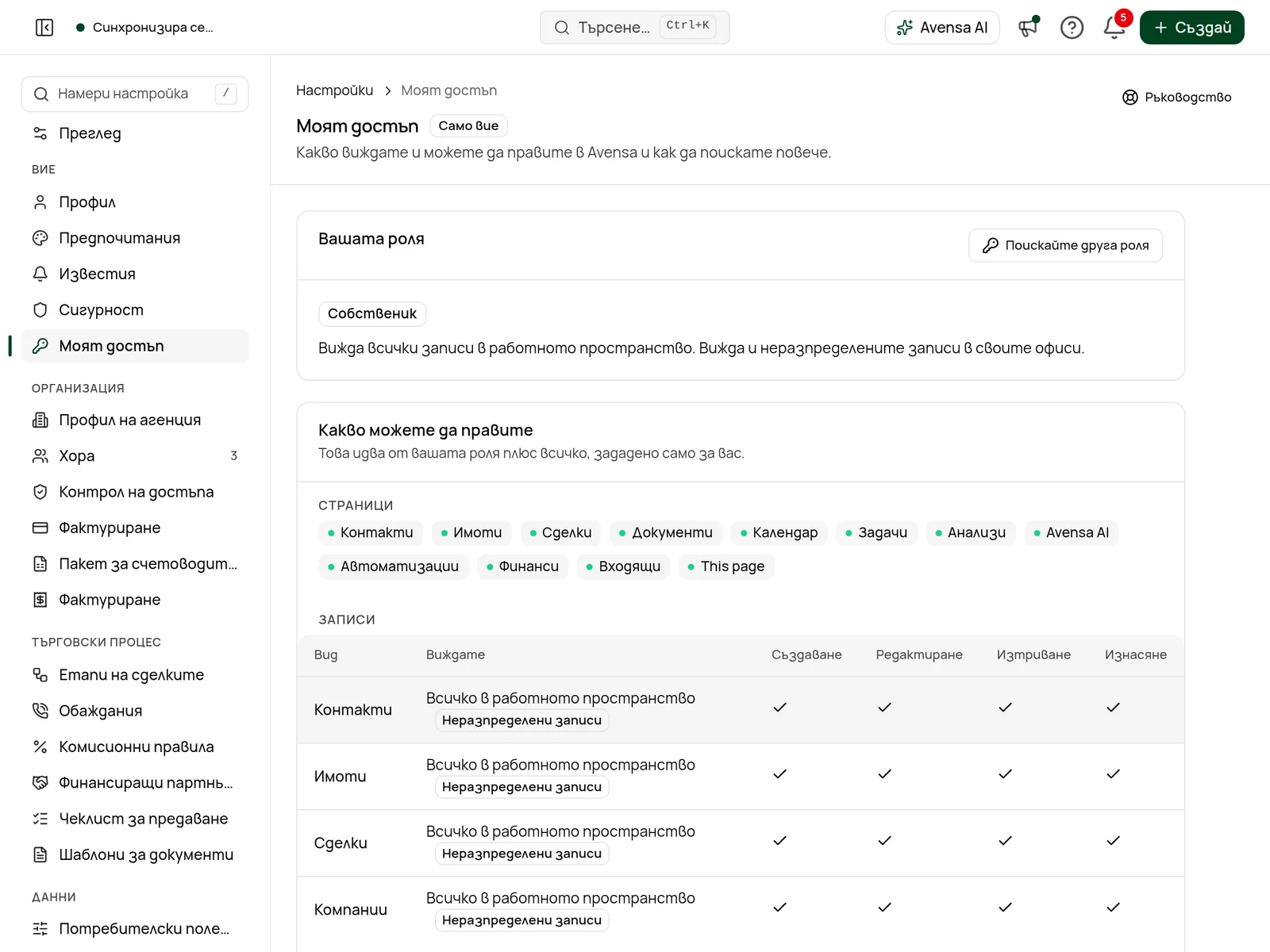Click the Ръководство guide link

click(x=1177, y=97)
